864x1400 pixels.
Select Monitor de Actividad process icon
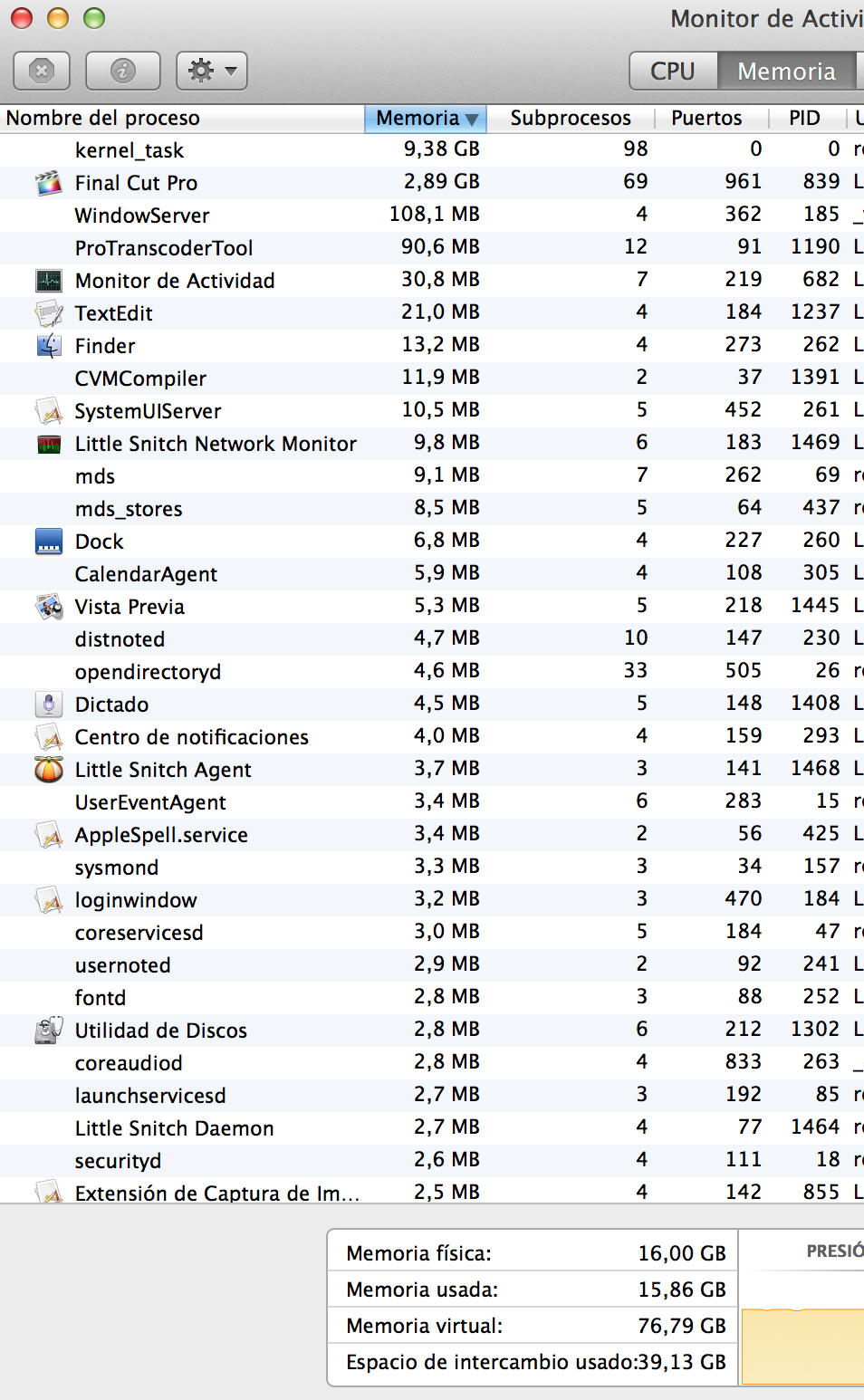49,281
